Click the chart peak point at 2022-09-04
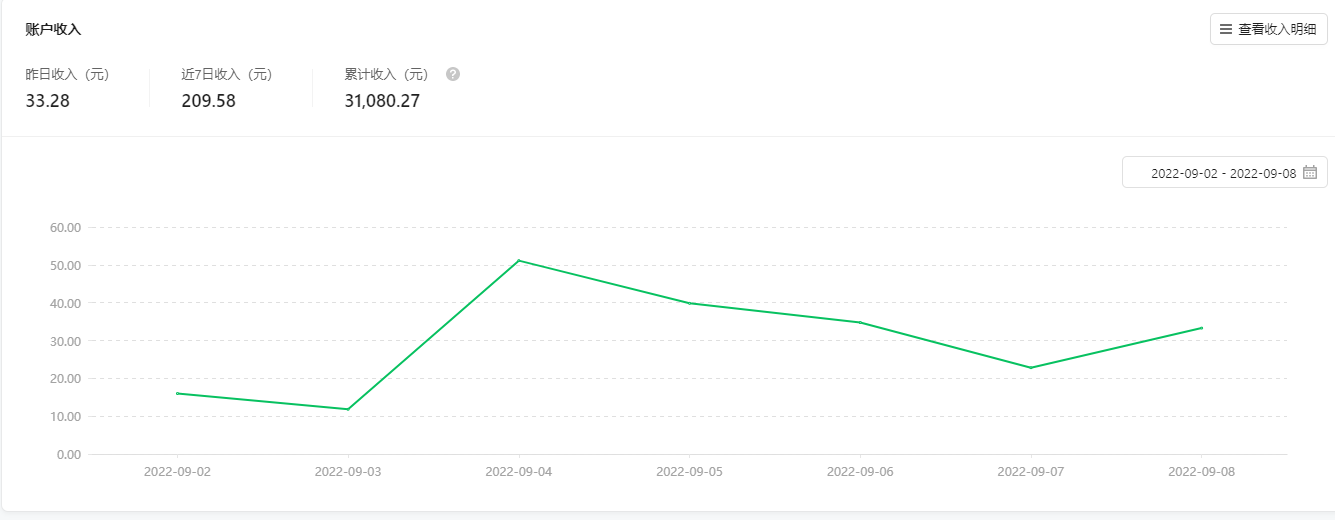 point(519,260)
